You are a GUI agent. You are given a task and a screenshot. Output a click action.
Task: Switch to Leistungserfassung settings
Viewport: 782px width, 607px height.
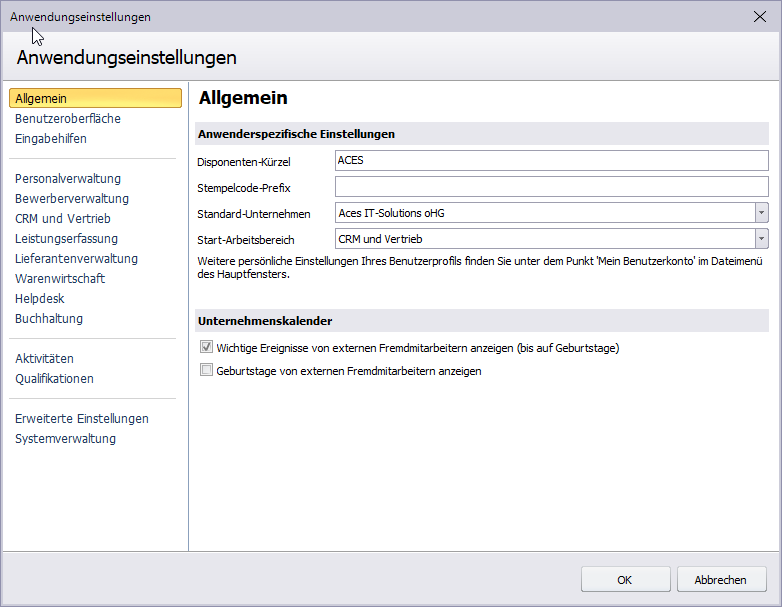pyautogui.click(x=66, y=238)
